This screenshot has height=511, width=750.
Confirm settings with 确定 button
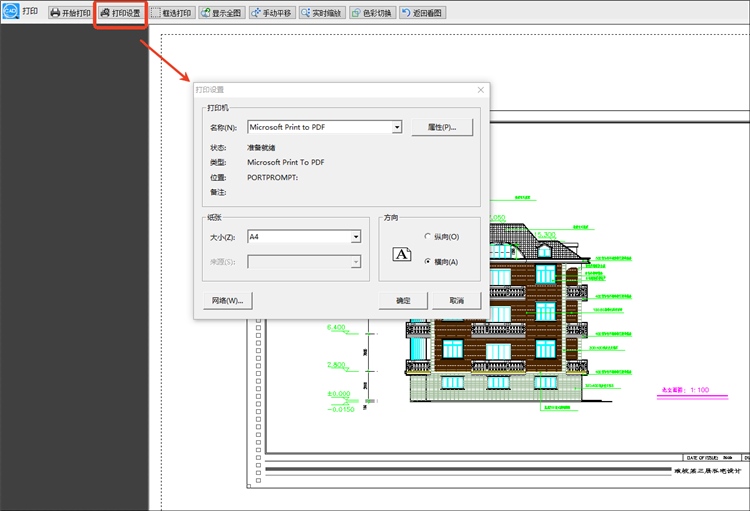[403, 300]
